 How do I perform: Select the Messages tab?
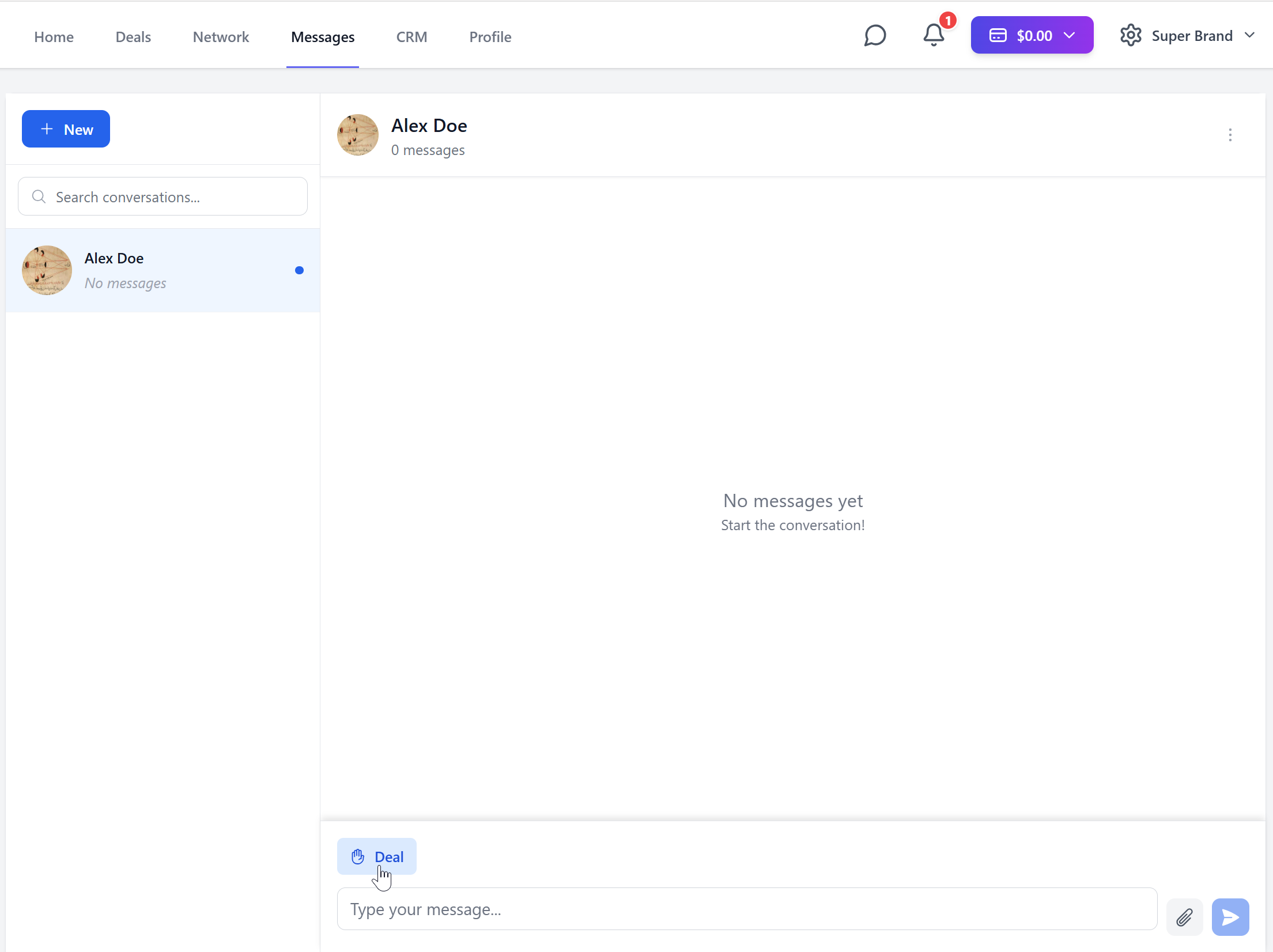click(x=323, y=37)
